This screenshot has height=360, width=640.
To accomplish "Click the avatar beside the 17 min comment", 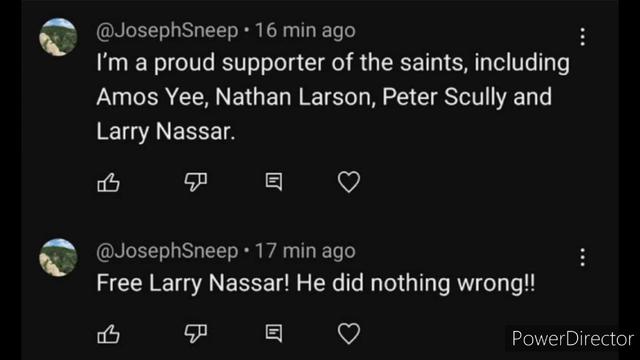I will click(x=58, y=258).
